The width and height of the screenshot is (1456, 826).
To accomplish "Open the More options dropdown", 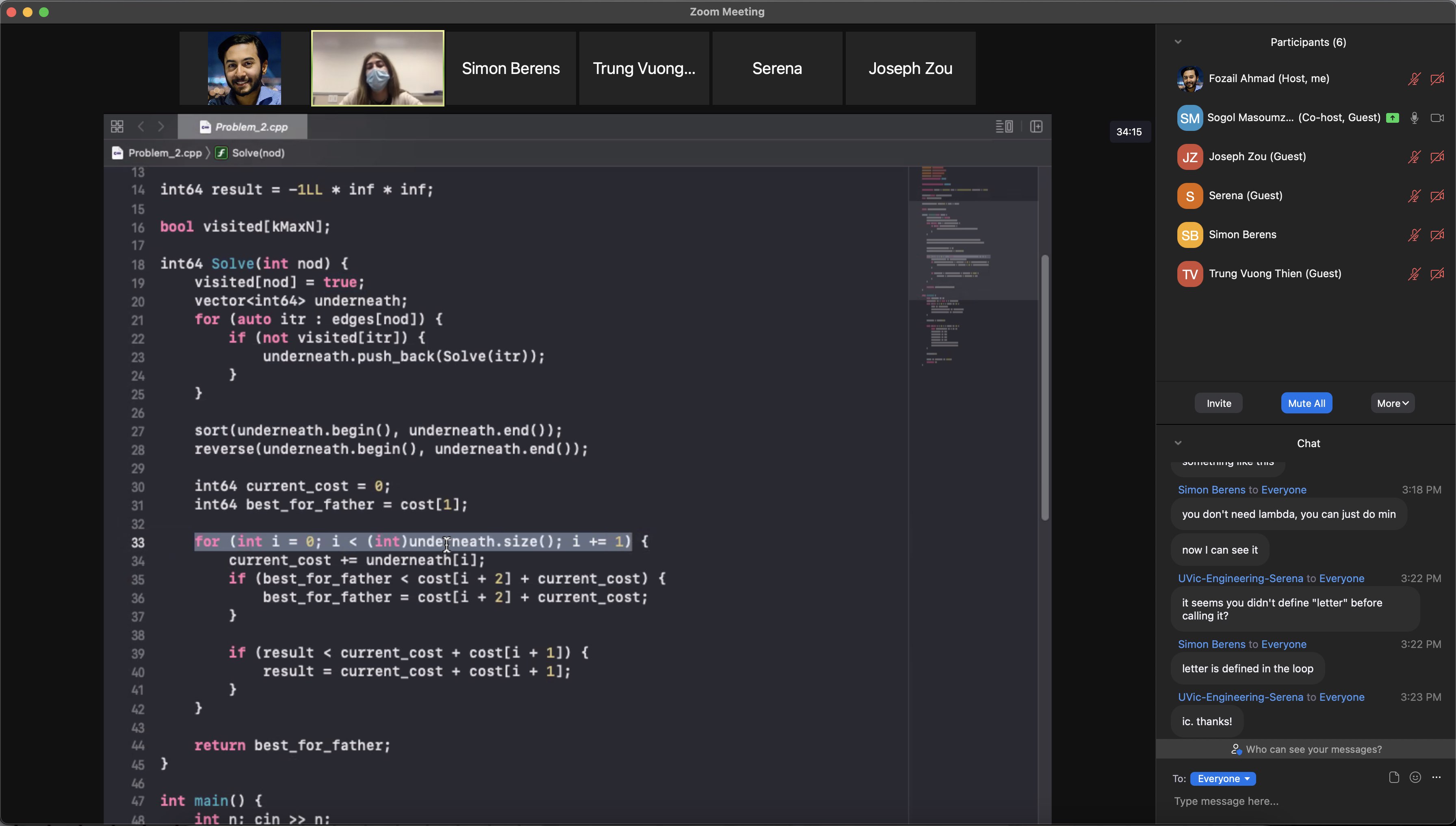I will point(1393,403).
